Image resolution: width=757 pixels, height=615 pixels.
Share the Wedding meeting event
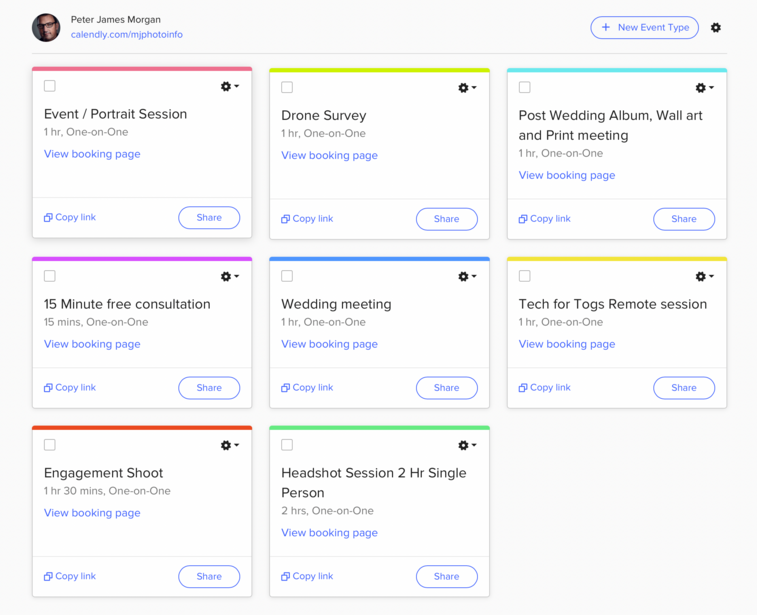tap(447, 388)
